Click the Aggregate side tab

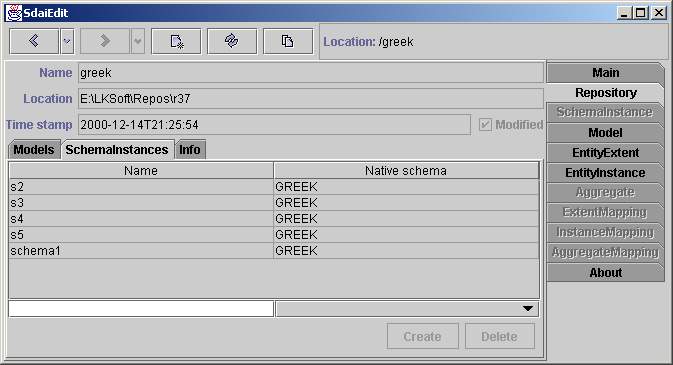point(605,192)
